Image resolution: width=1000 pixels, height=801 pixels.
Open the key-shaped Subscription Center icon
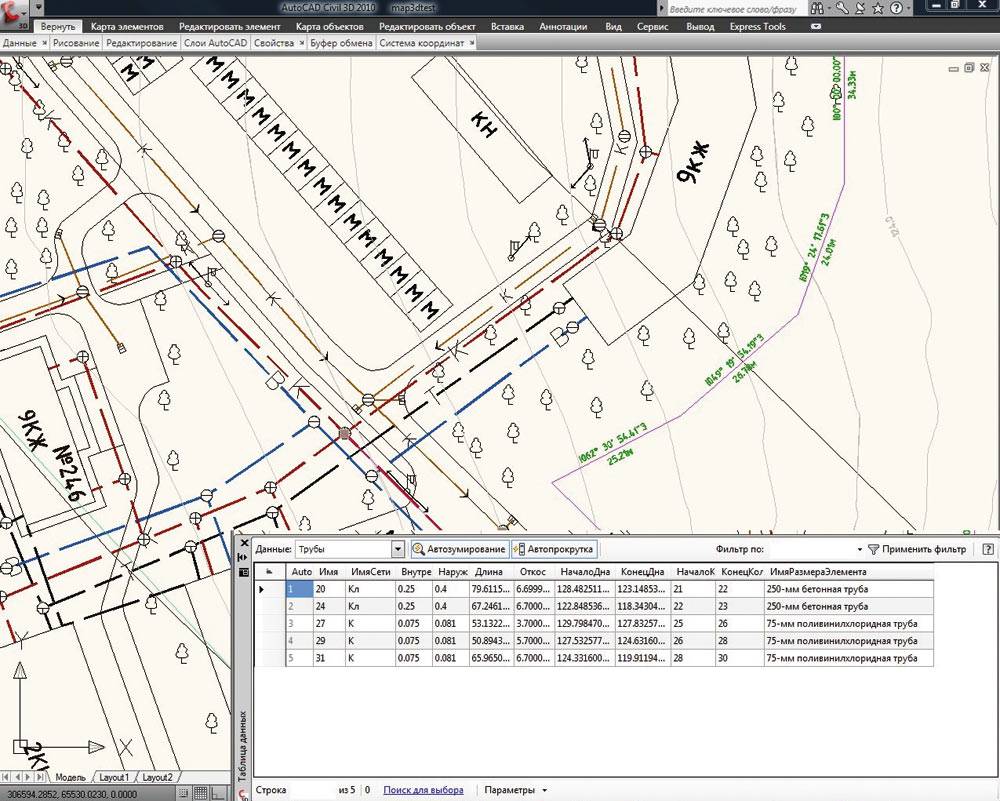pyautogui.click(x=842, y=8)
